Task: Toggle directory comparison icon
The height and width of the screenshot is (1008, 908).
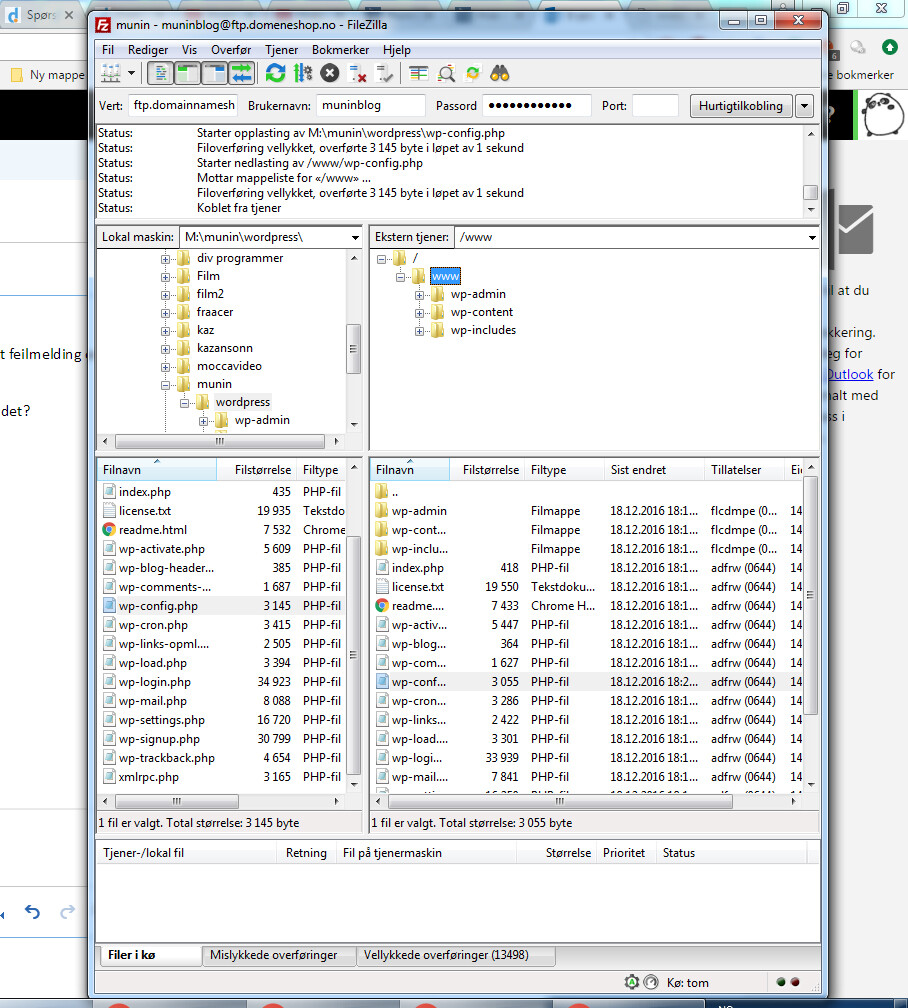Action: tap(446, 74)
